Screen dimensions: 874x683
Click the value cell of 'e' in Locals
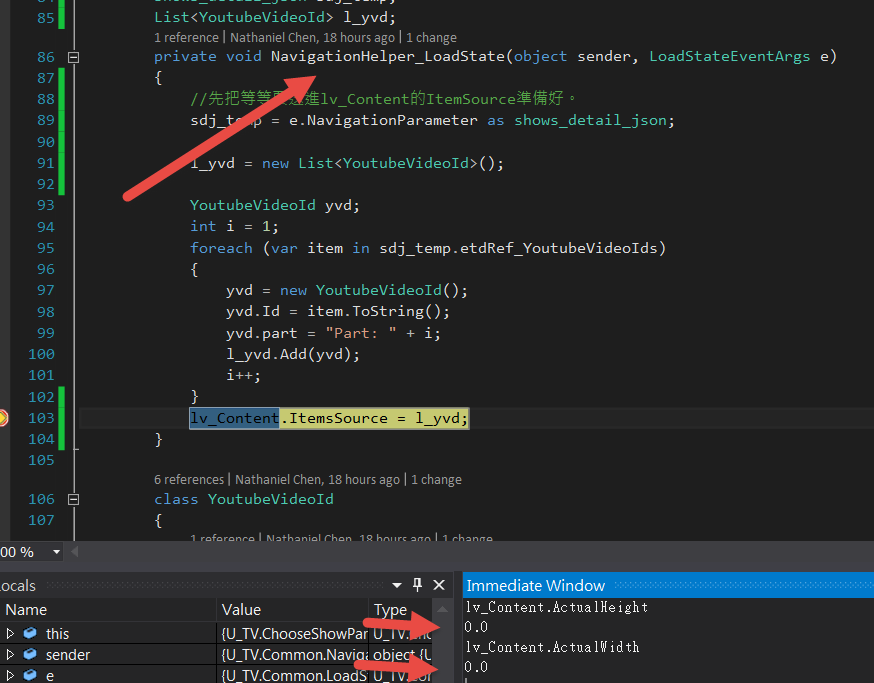[x=293, y=674]
